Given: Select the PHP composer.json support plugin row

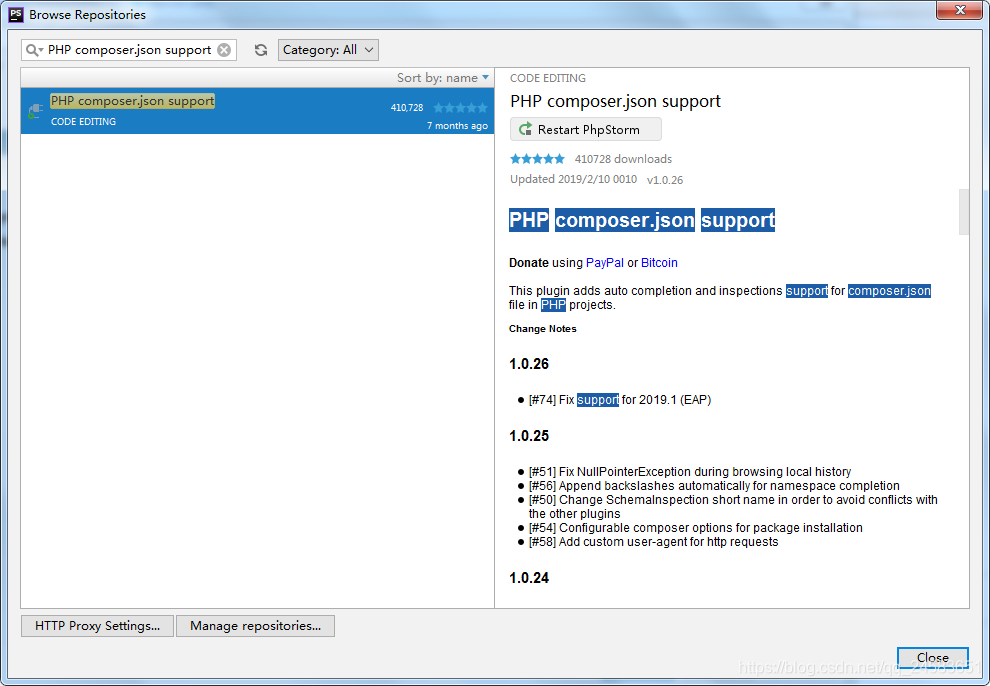Looking at the screenshot, I should pyautogui.click(x=257, y=110).
